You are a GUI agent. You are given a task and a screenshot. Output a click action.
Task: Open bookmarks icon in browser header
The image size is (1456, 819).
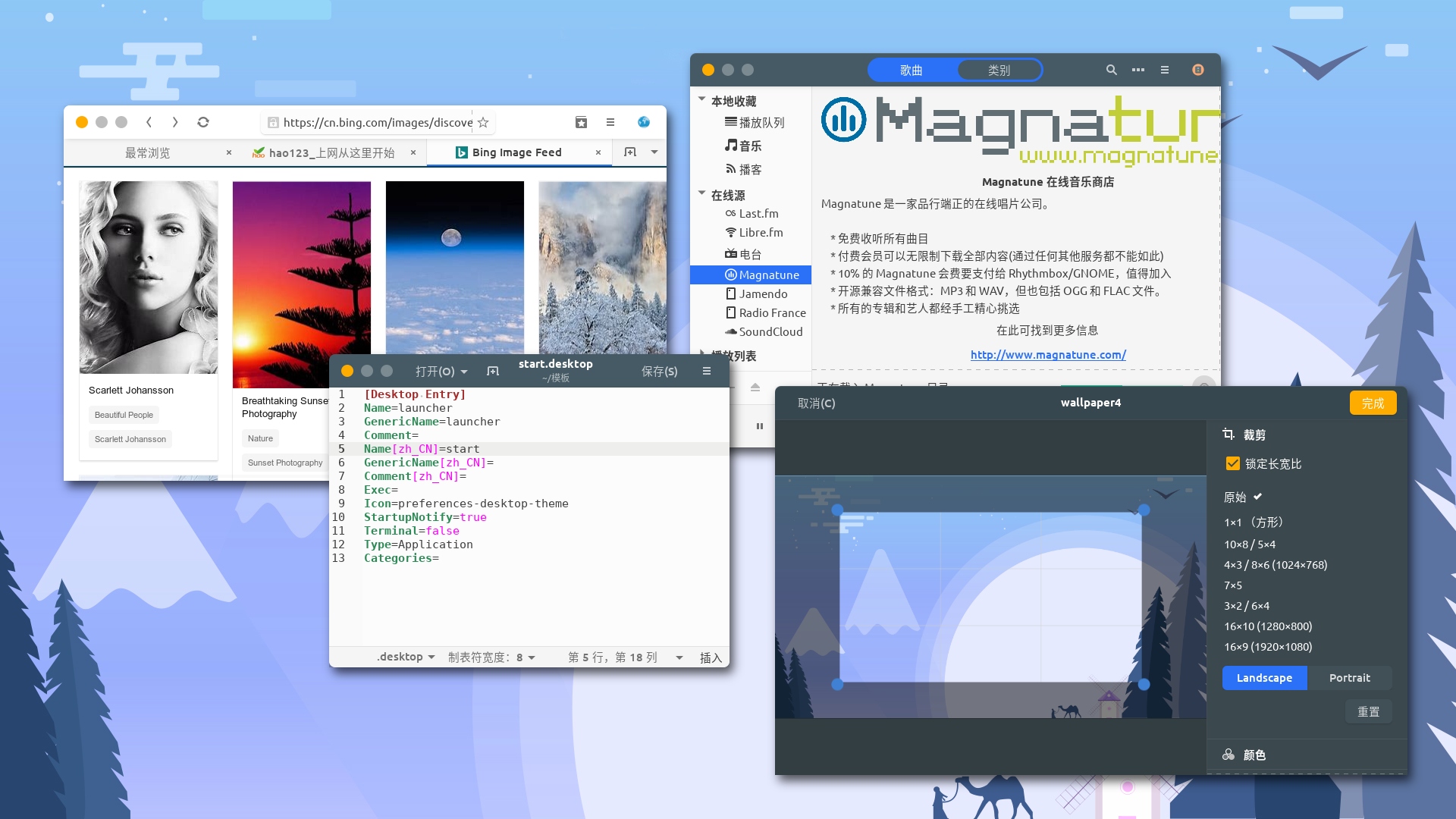[582, 122]
